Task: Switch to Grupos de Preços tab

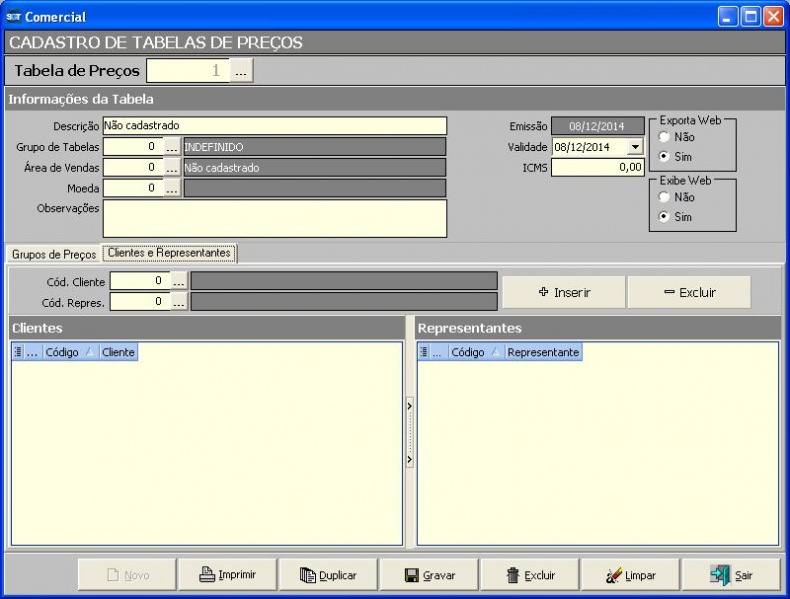Action: point(54,254)
